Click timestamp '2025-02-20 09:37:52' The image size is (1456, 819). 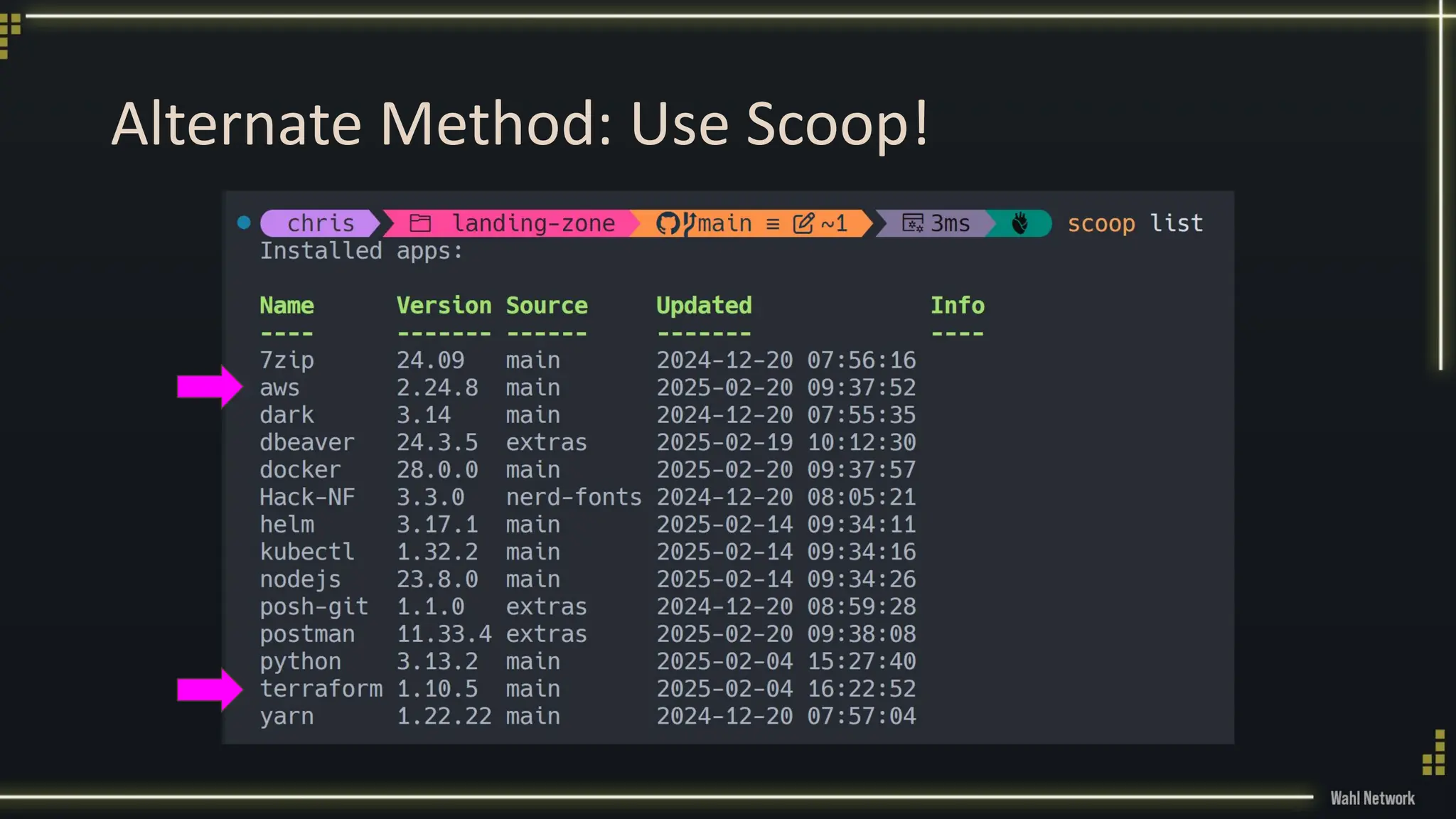point(786,387)
